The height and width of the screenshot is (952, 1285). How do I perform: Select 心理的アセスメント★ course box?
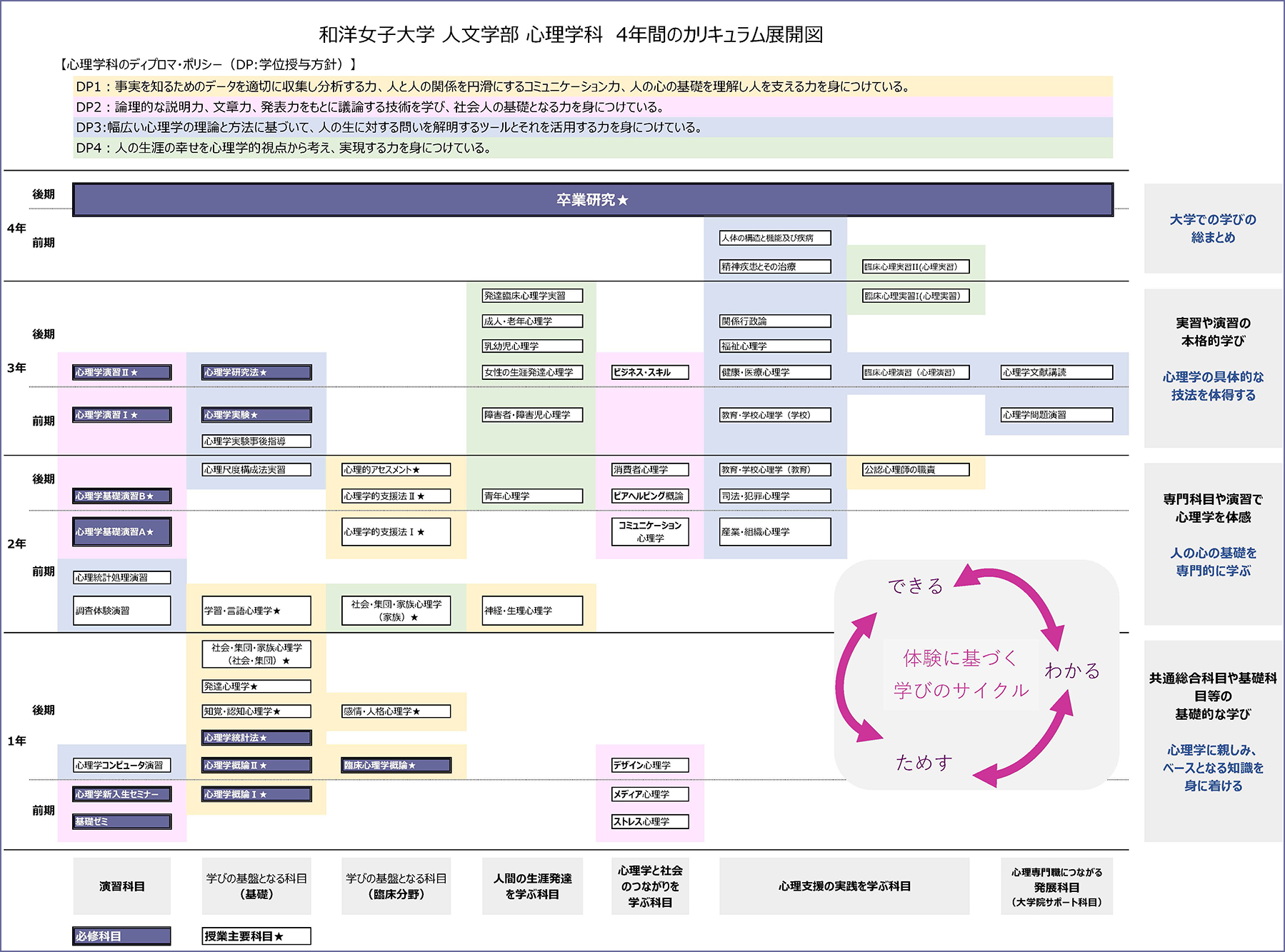(x=396, y=469)
